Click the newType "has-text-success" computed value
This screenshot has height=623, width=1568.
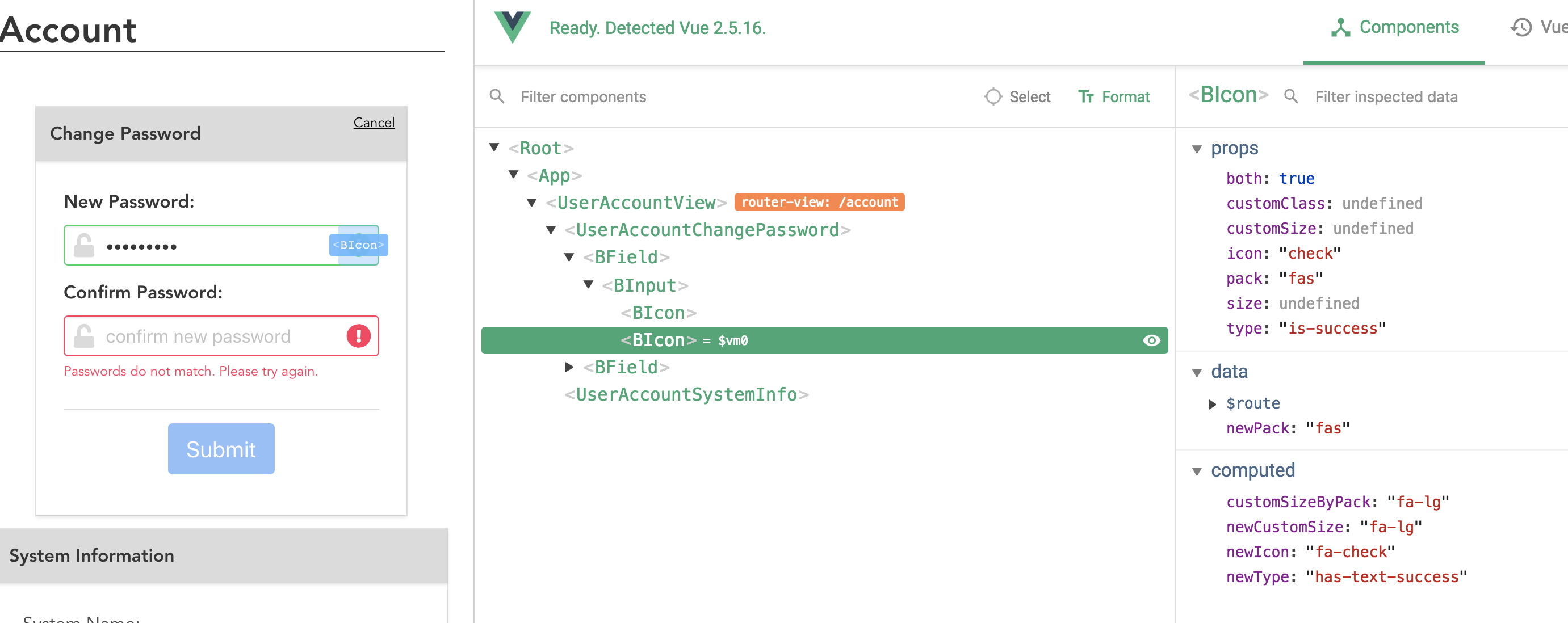(x=1386, y=577)
